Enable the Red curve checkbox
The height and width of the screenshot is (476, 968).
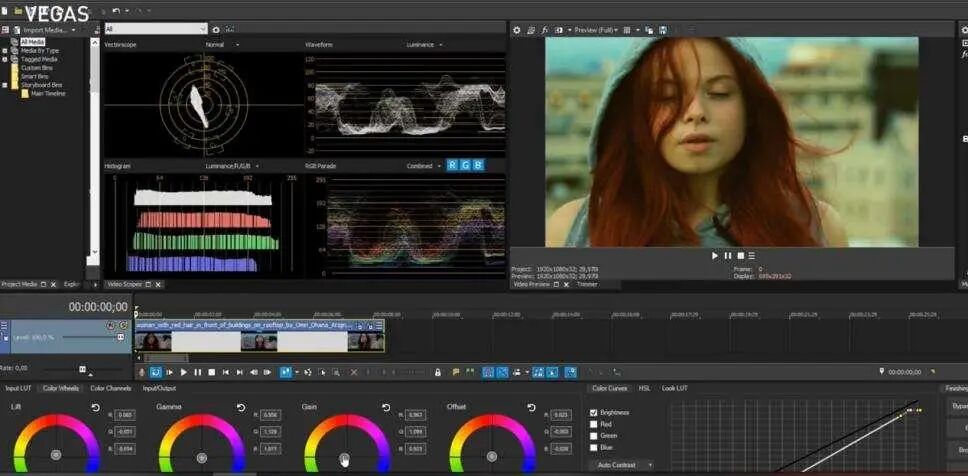(594, 424)
